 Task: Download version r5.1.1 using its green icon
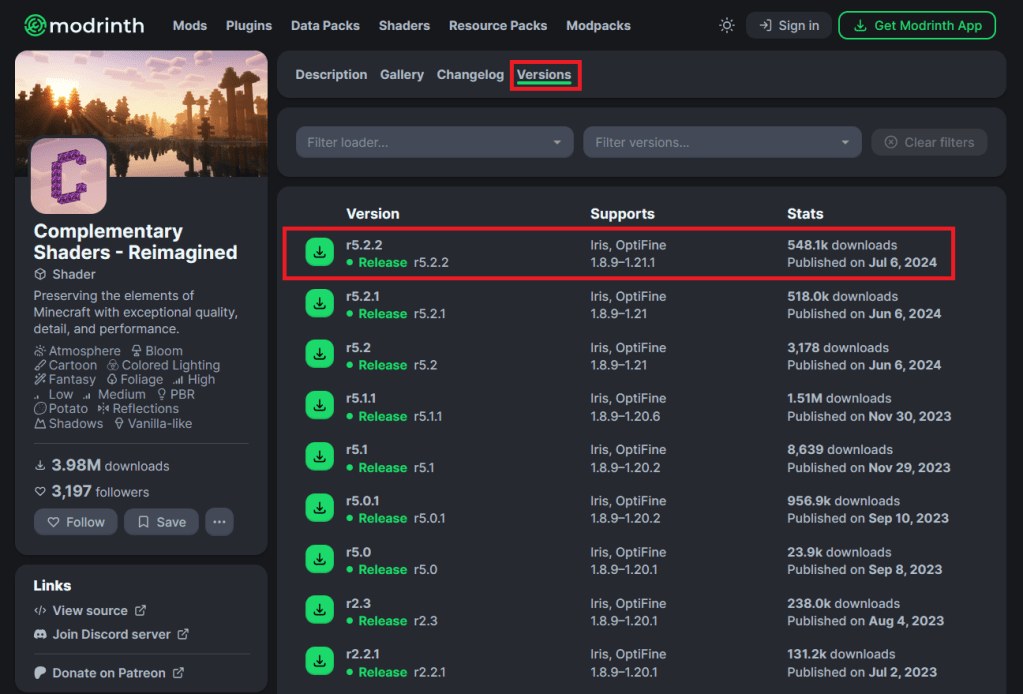[x=319, y=406]
